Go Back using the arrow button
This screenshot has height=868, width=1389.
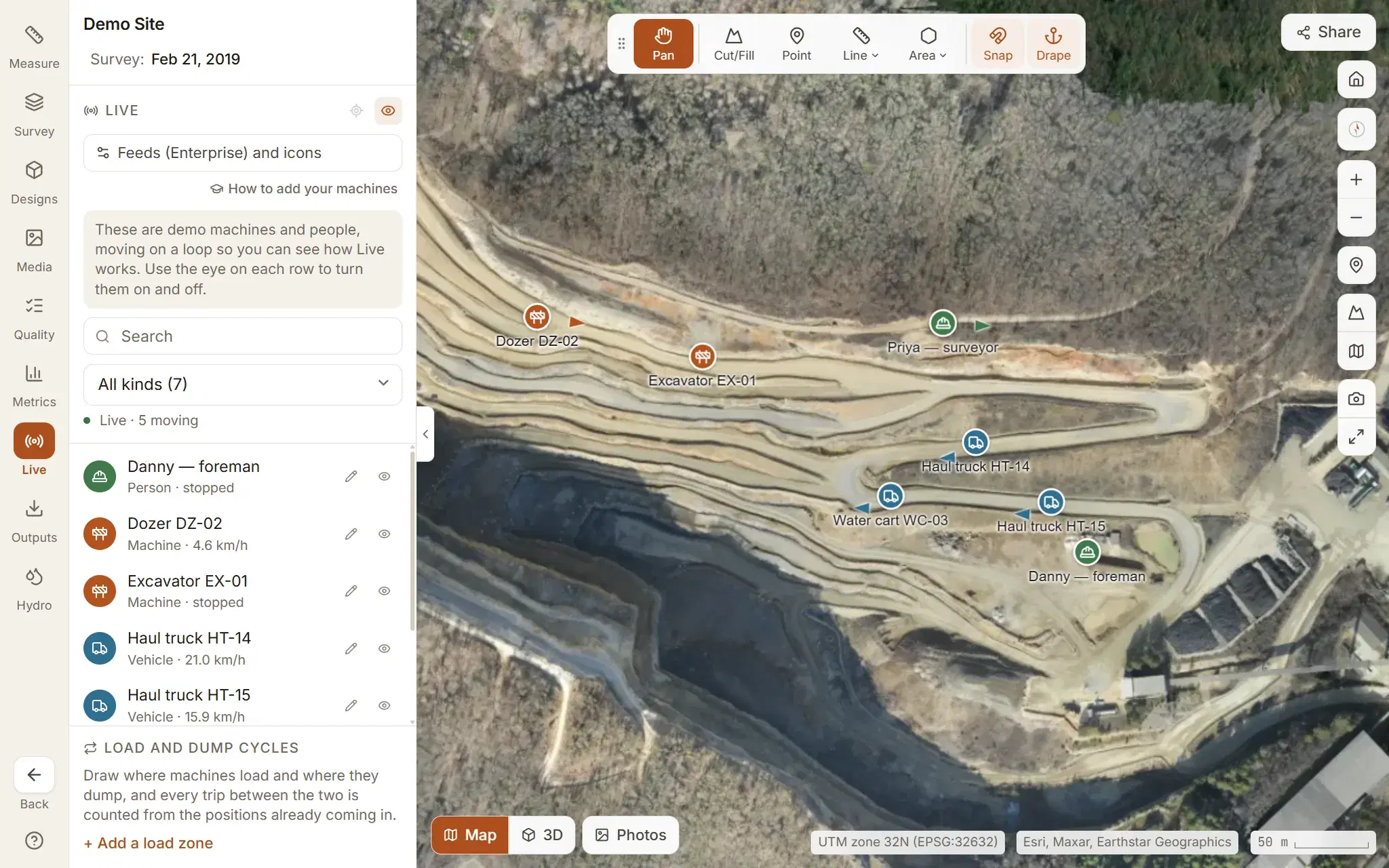coord(34,775)
